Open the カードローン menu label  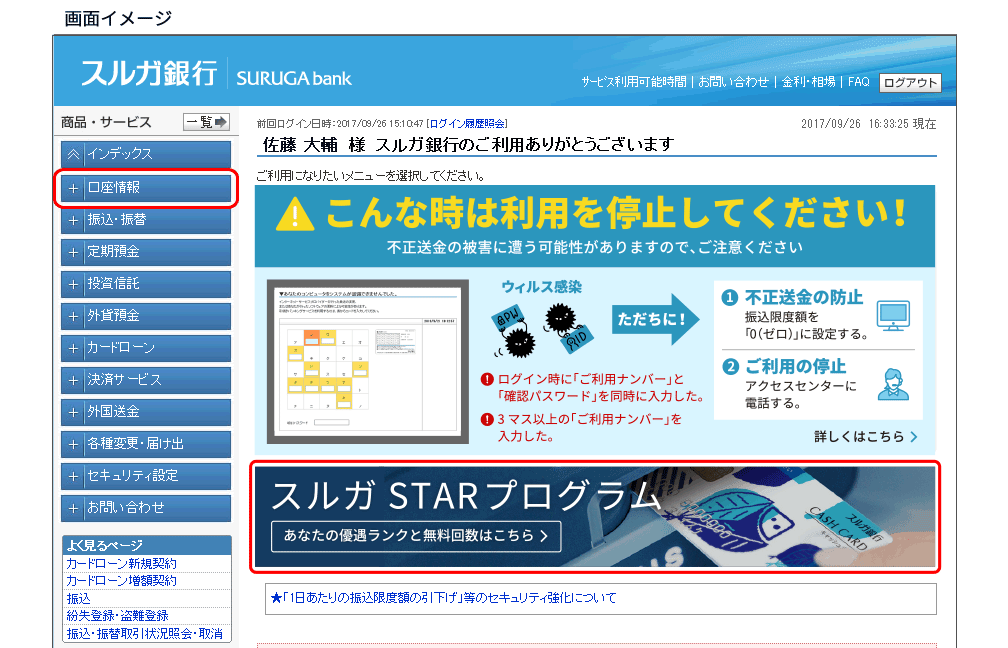(121, 348)
